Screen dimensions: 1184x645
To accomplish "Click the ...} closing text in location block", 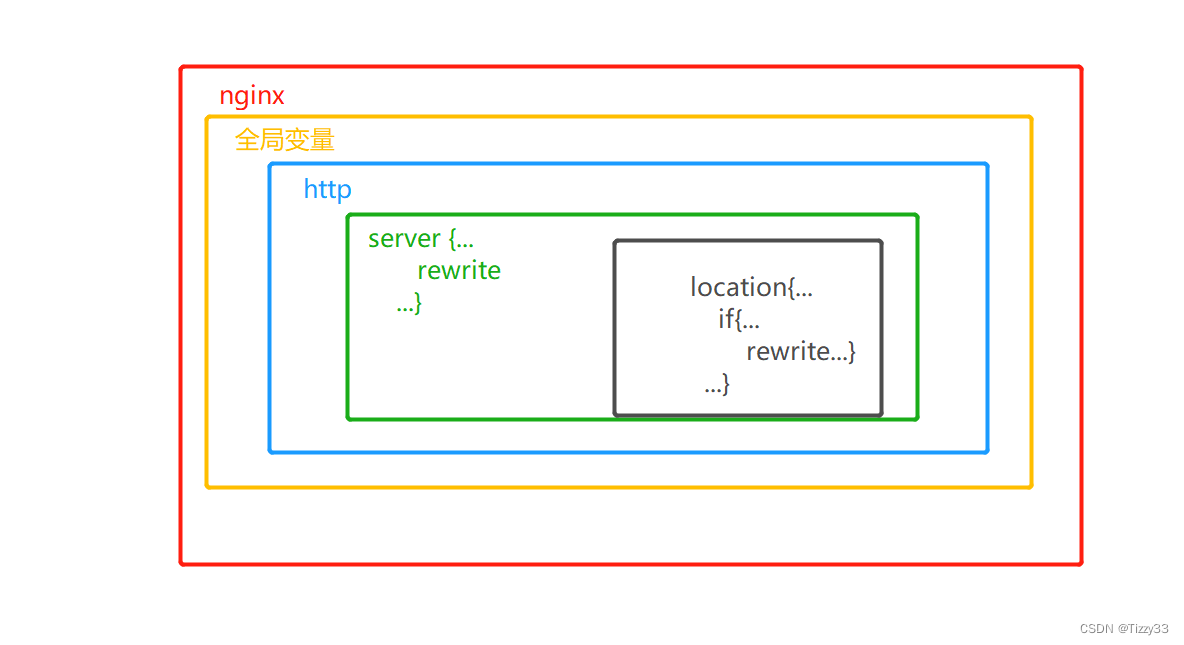I will coord(715,383).
